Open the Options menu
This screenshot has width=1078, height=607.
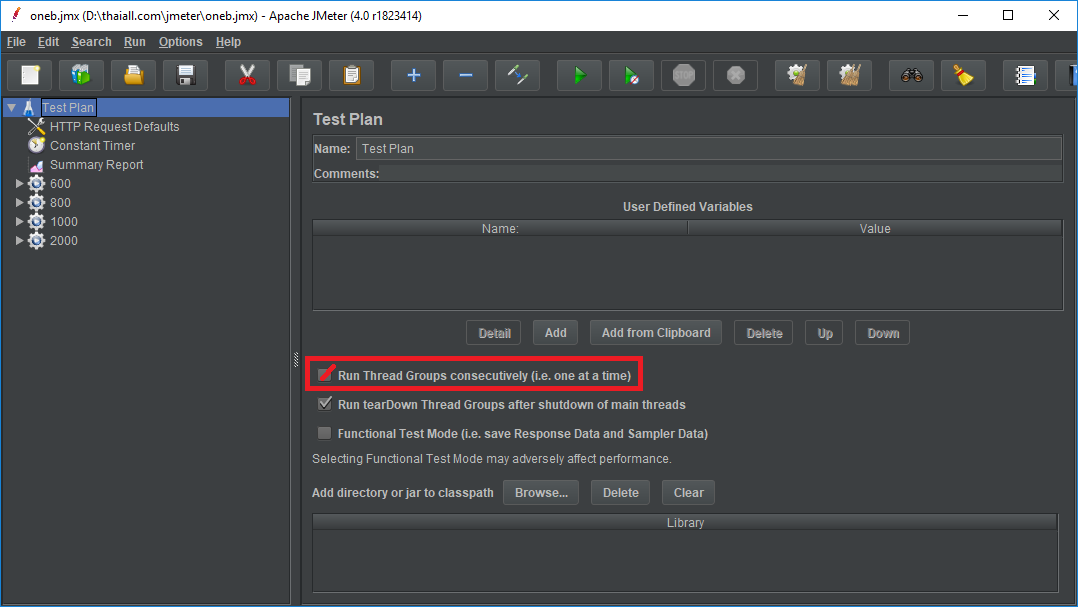point(180,42)
